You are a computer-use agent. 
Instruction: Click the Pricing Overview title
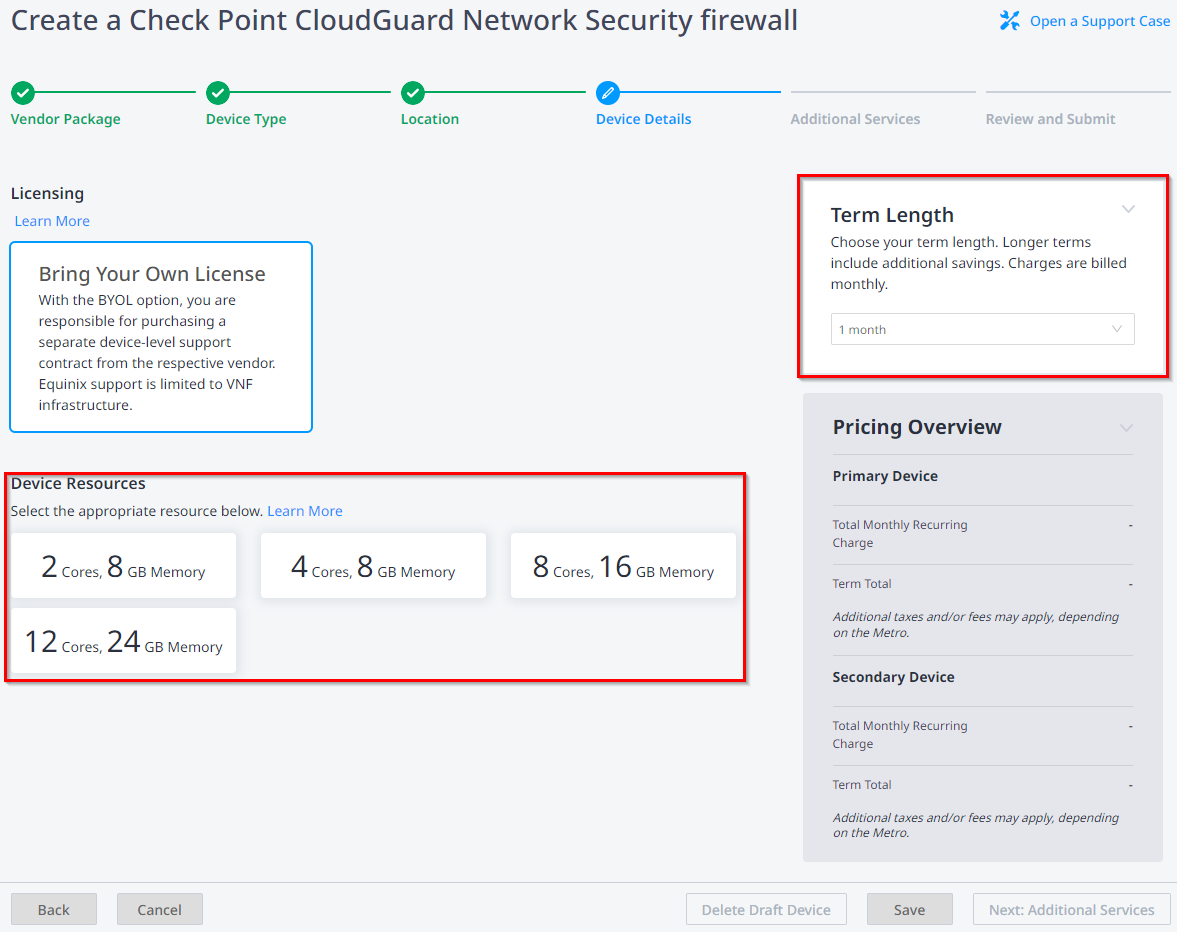click(x=917, y=427)
